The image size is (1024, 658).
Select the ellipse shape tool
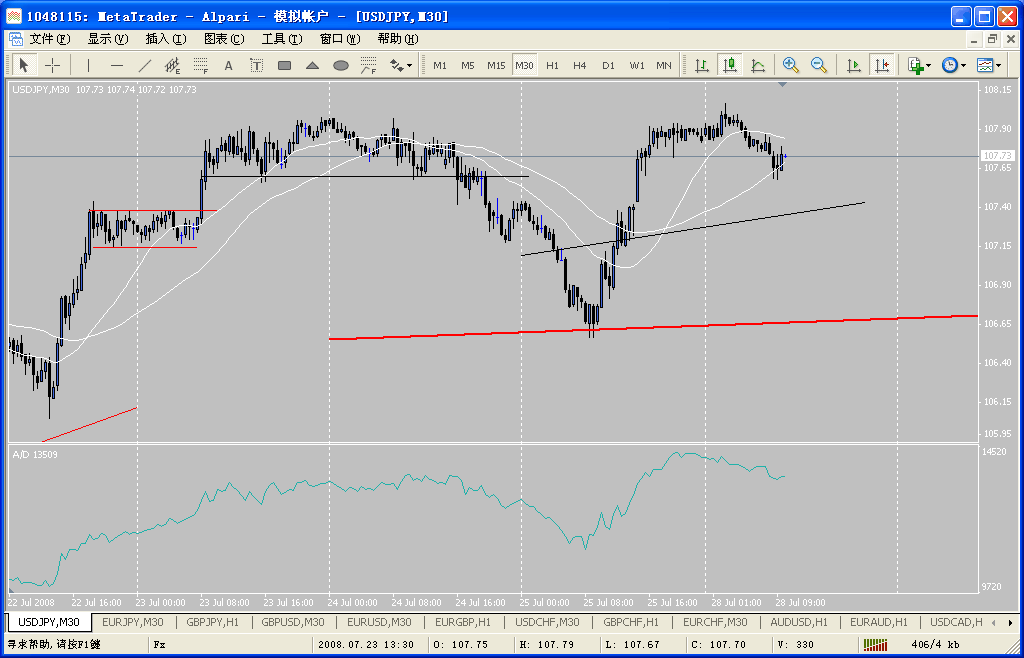click(x=340, y=65)
